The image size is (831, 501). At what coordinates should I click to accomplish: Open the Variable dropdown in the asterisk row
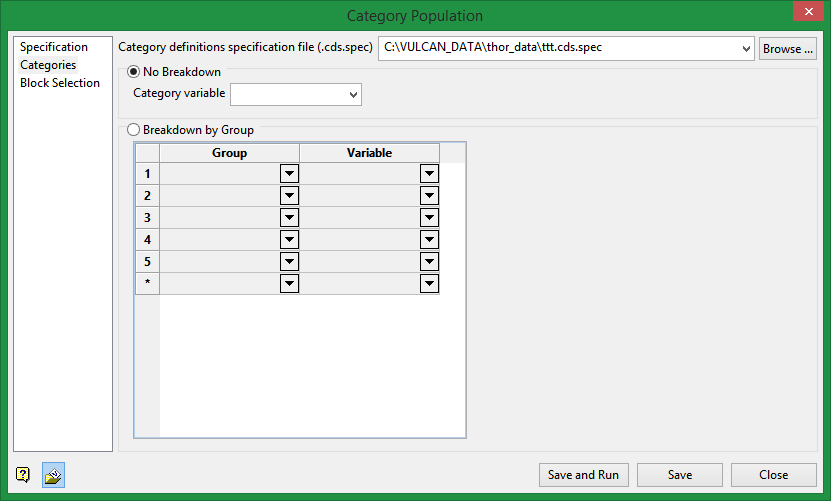click(429, 284)
